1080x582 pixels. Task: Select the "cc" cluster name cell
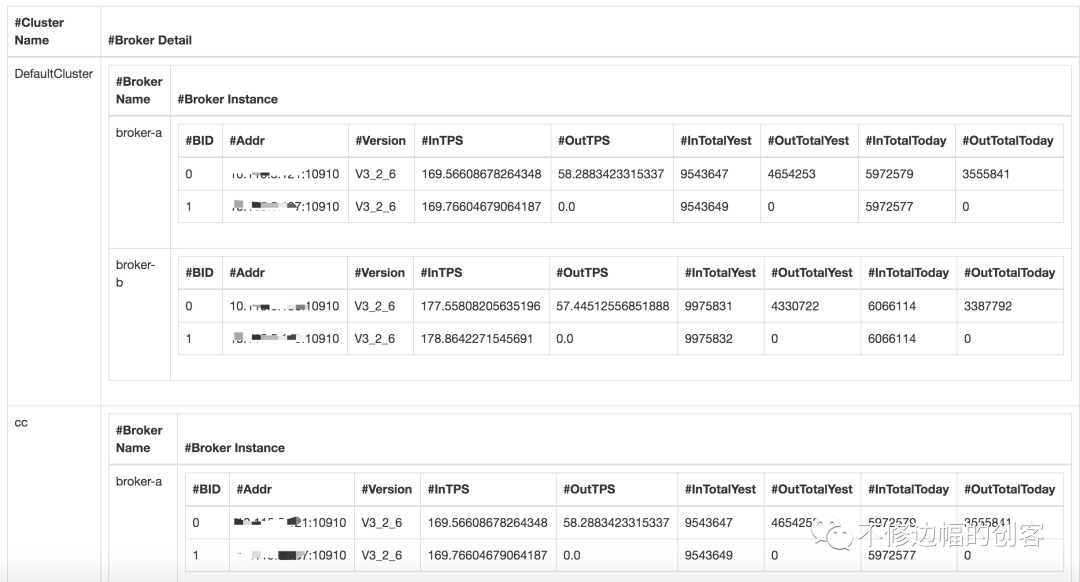tap(21, 423)
